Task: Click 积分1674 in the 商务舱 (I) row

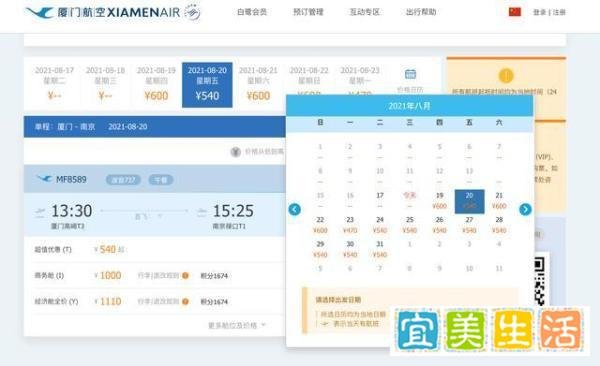Action: point(214,276)
